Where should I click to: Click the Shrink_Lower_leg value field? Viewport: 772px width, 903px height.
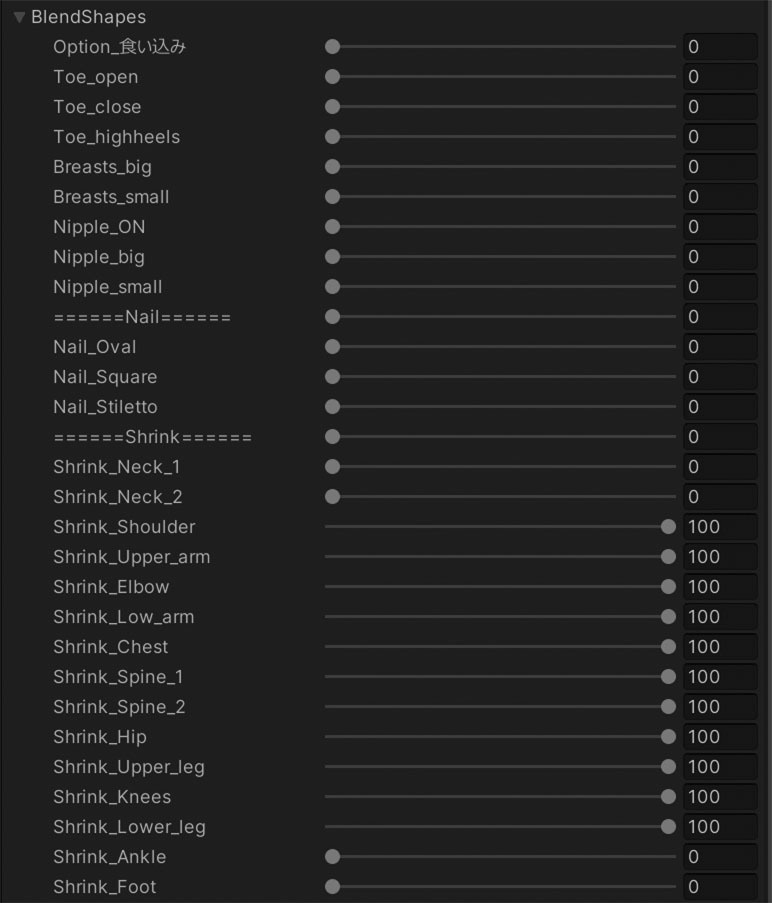pyautogui.click(x=719, y=827)
